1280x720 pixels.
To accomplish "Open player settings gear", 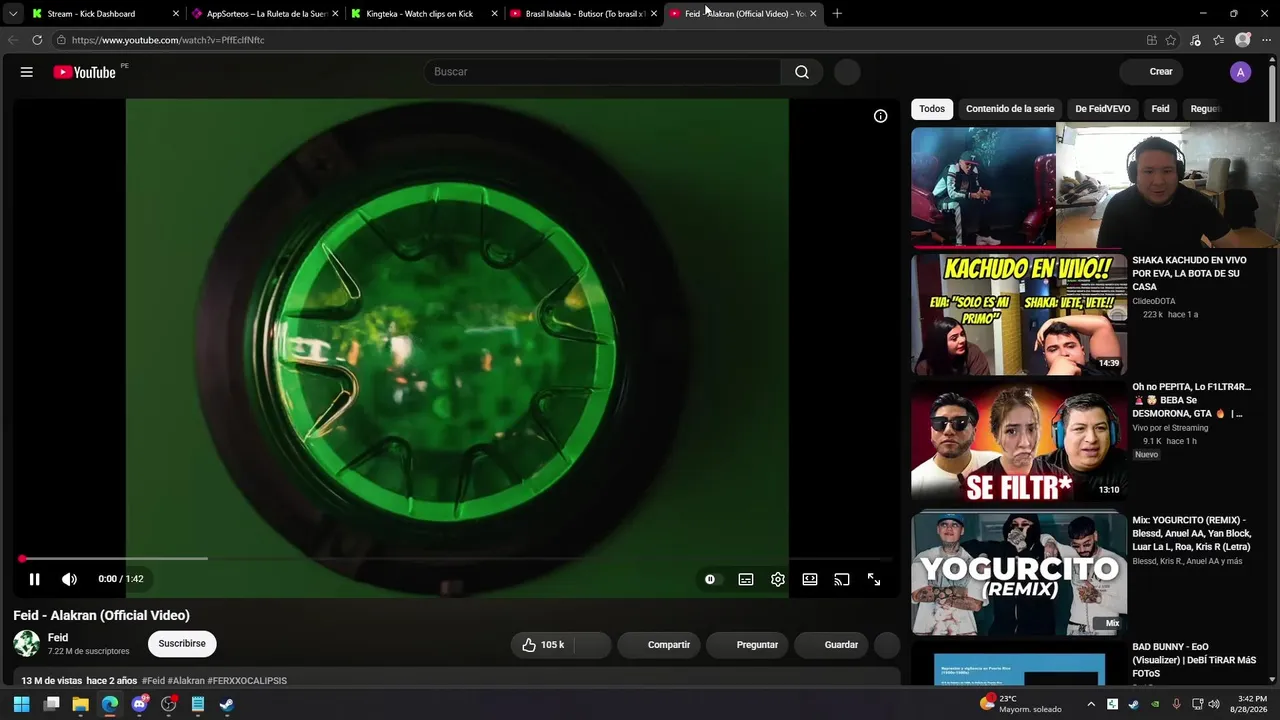I will 778,579.
